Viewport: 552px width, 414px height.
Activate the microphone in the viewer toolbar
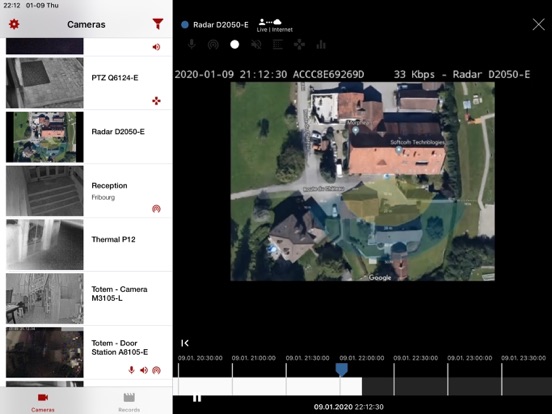pos(192,44)
